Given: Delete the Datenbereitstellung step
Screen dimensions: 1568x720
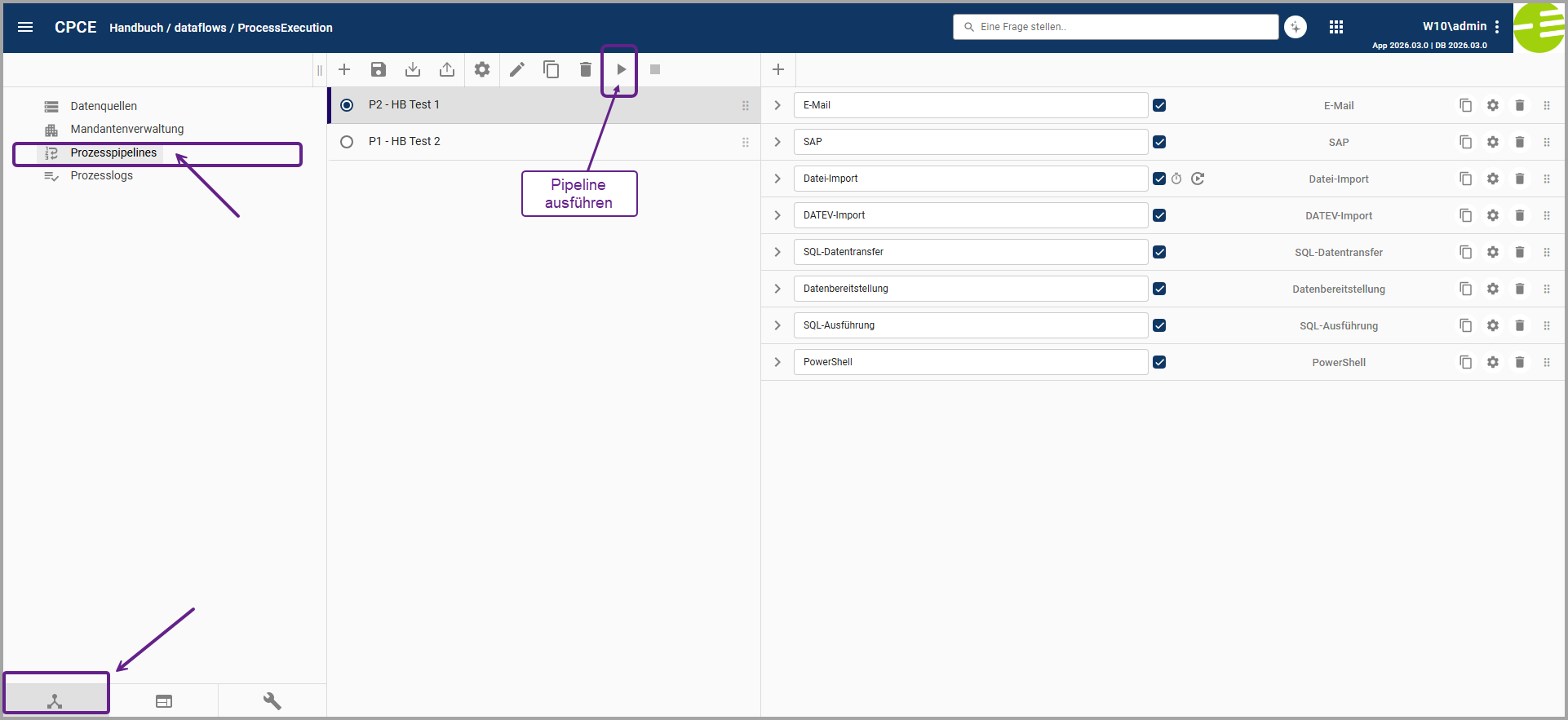Looking at the screenshot, I should coord(1520,289).
